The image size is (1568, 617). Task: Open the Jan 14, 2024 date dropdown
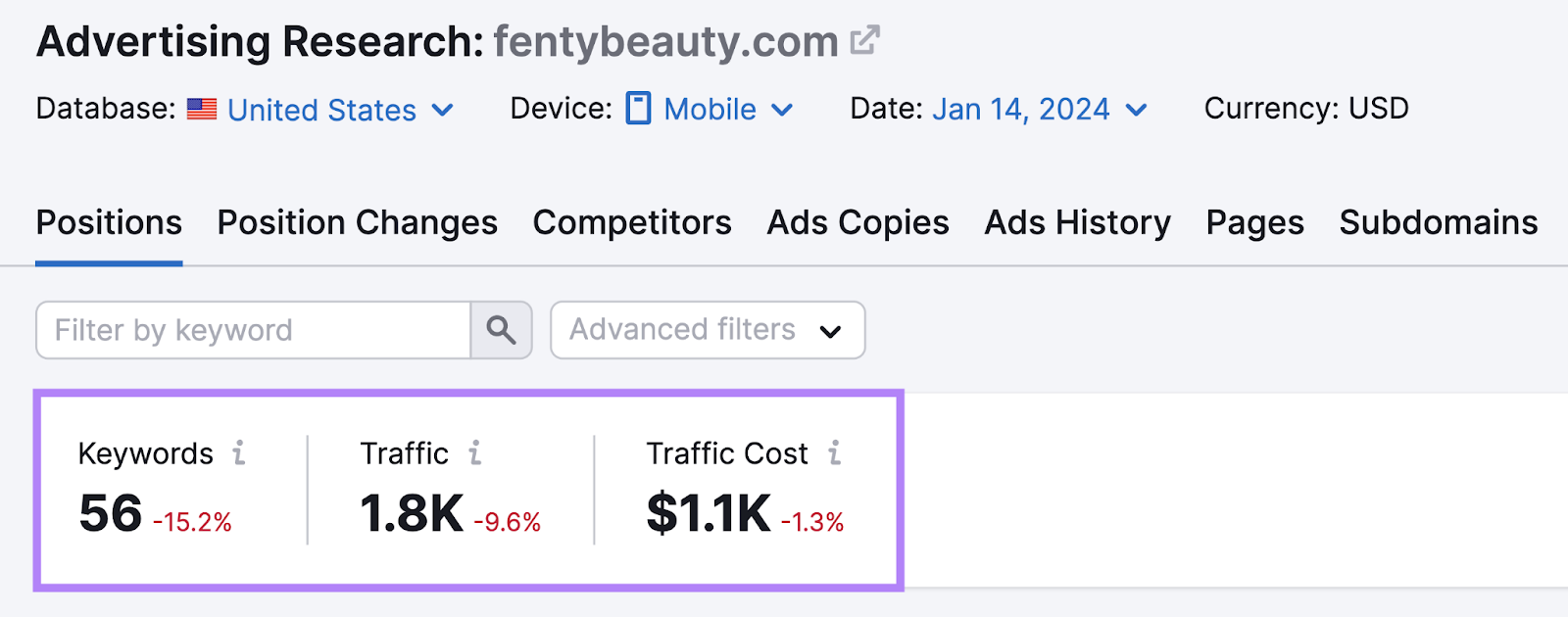coord(1137,110)
